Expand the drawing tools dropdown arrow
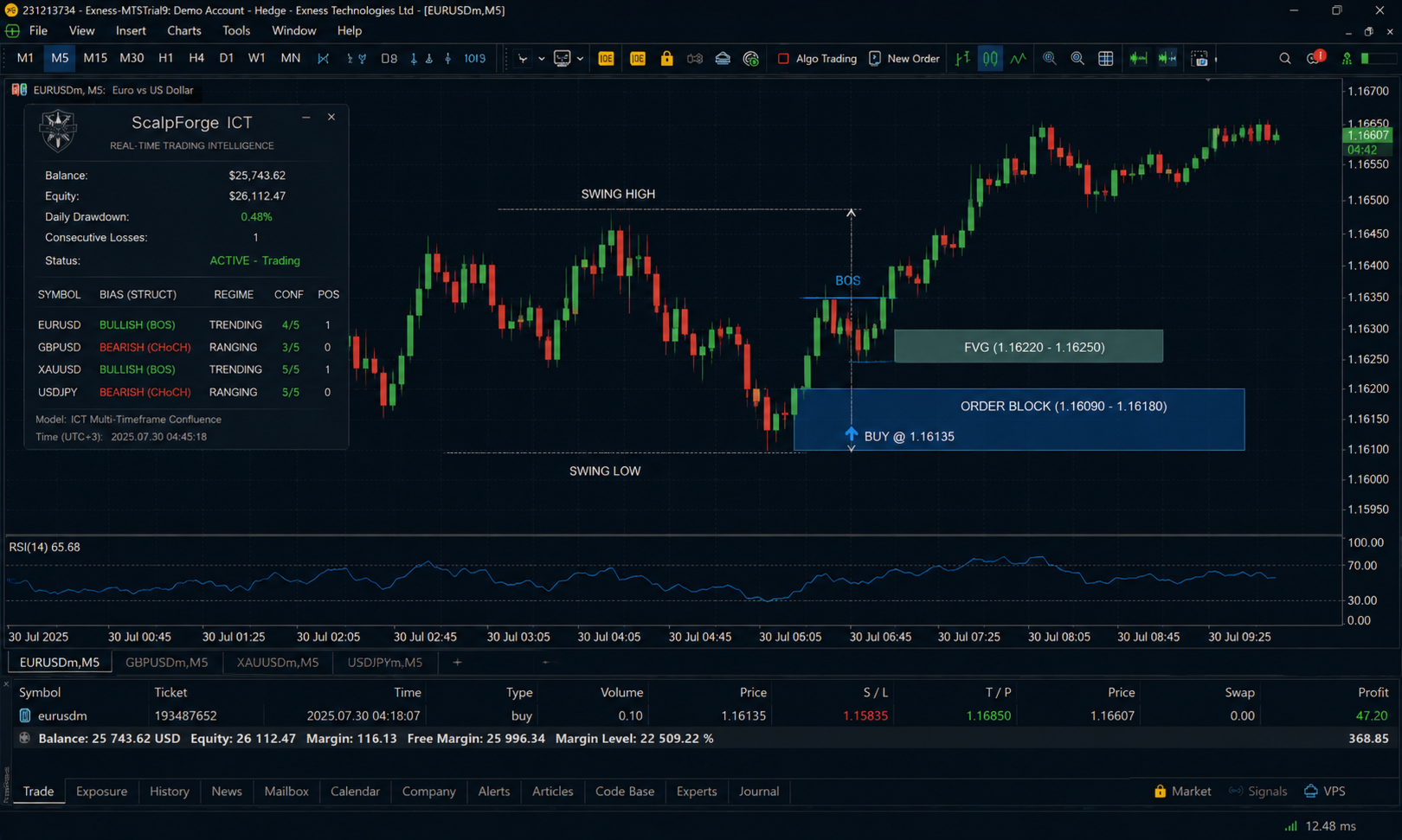The image size is (1402, 840). [542, 59]
